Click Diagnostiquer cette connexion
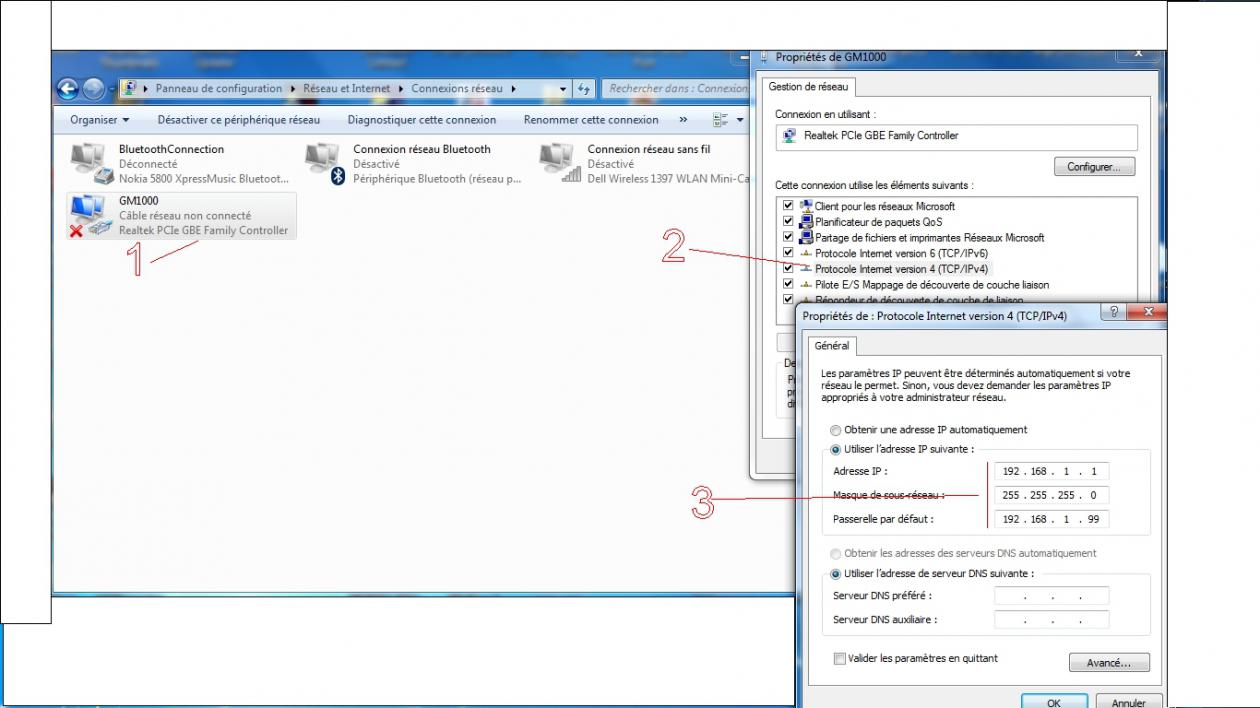This screenshot has height=708, width=1260. click(422, 120)
